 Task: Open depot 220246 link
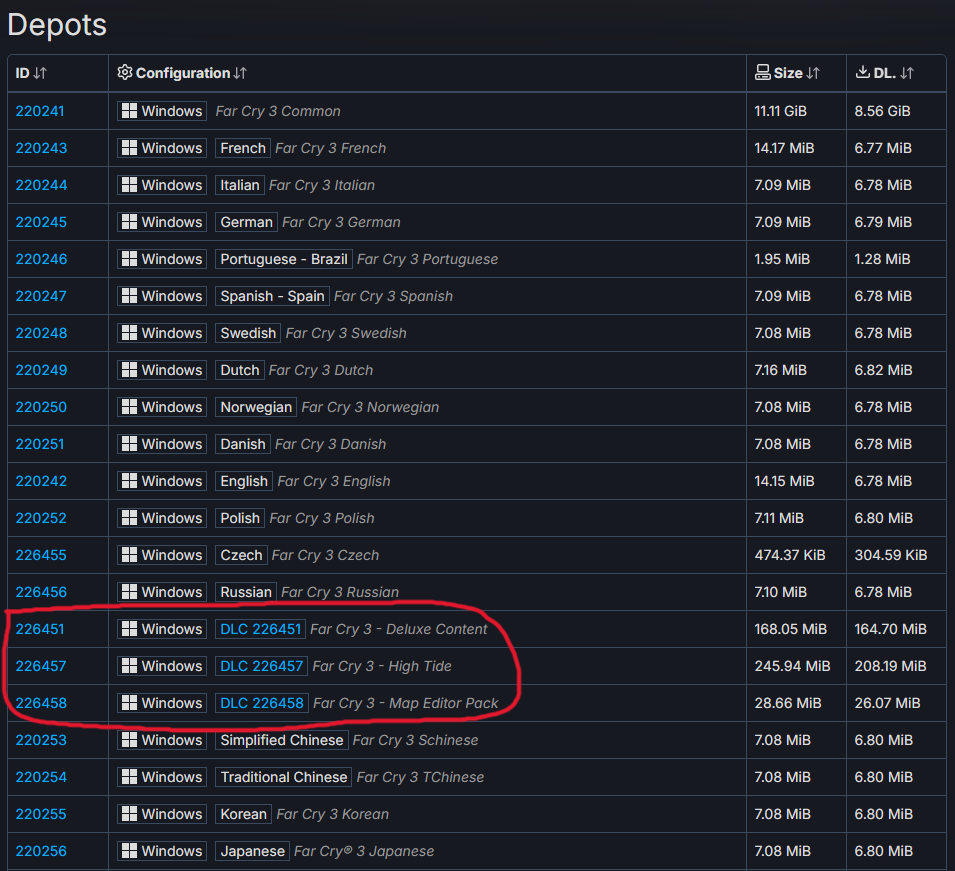41,259
